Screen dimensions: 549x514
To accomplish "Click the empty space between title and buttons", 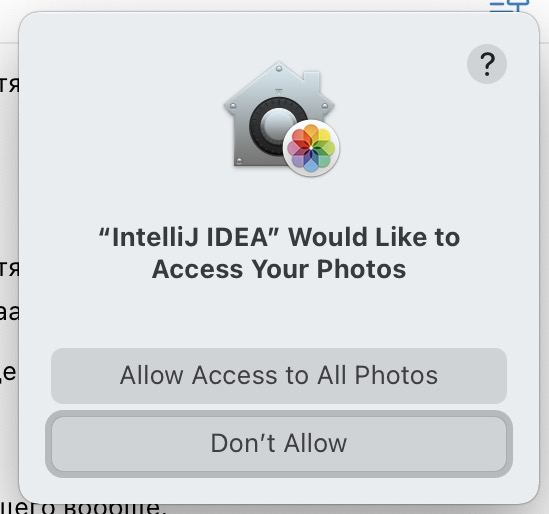I will tap(279, 315).
